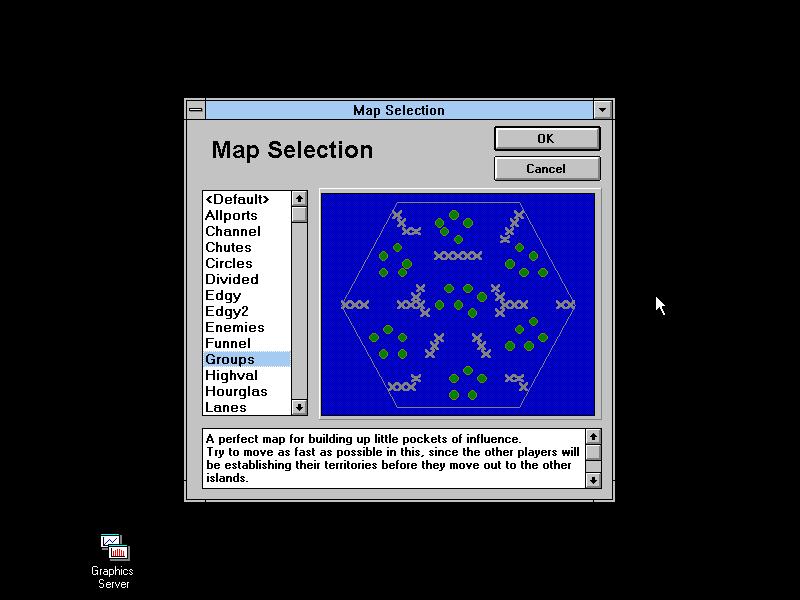The height and width of the screenshot is (600, 800).
Task: Click the map list scrollbar thumb
Action: (299, 214)
